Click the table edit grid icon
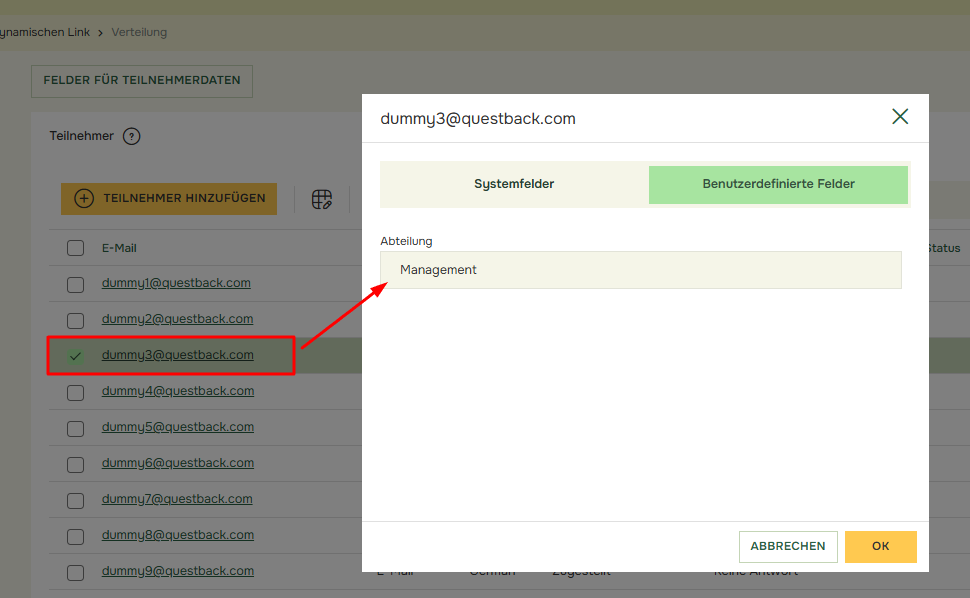This screenshot has height=598, width=970. coord(321,199)
